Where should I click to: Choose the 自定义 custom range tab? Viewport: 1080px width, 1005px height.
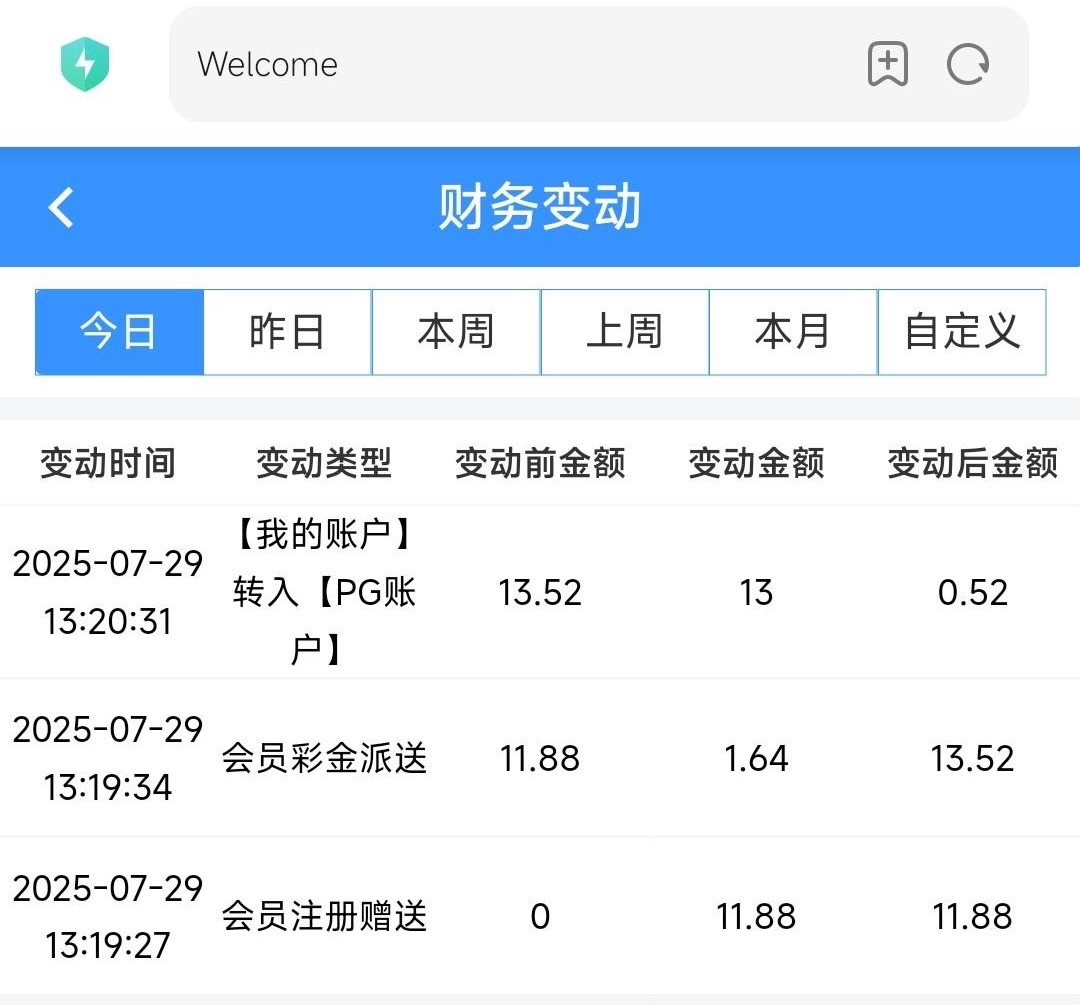[962, 332]
